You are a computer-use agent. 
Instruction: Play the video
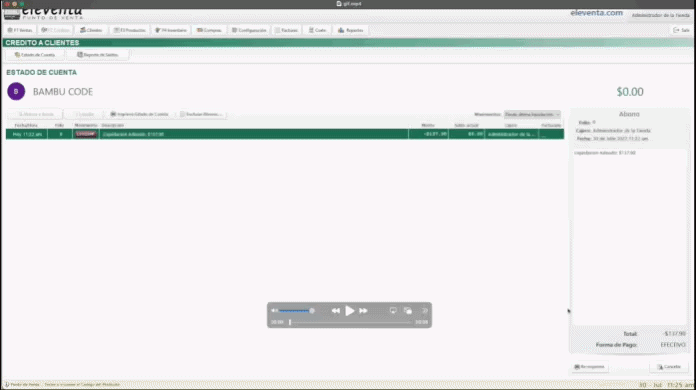tap(350, 311)
